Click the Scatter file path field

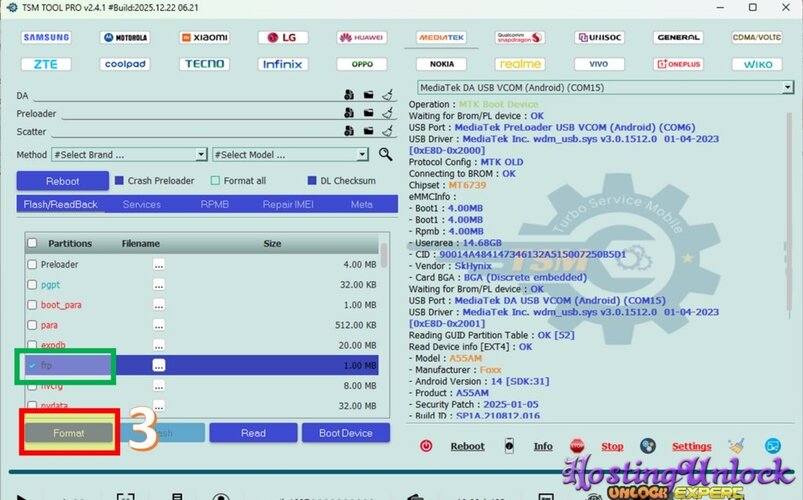[x=197, y=131]
